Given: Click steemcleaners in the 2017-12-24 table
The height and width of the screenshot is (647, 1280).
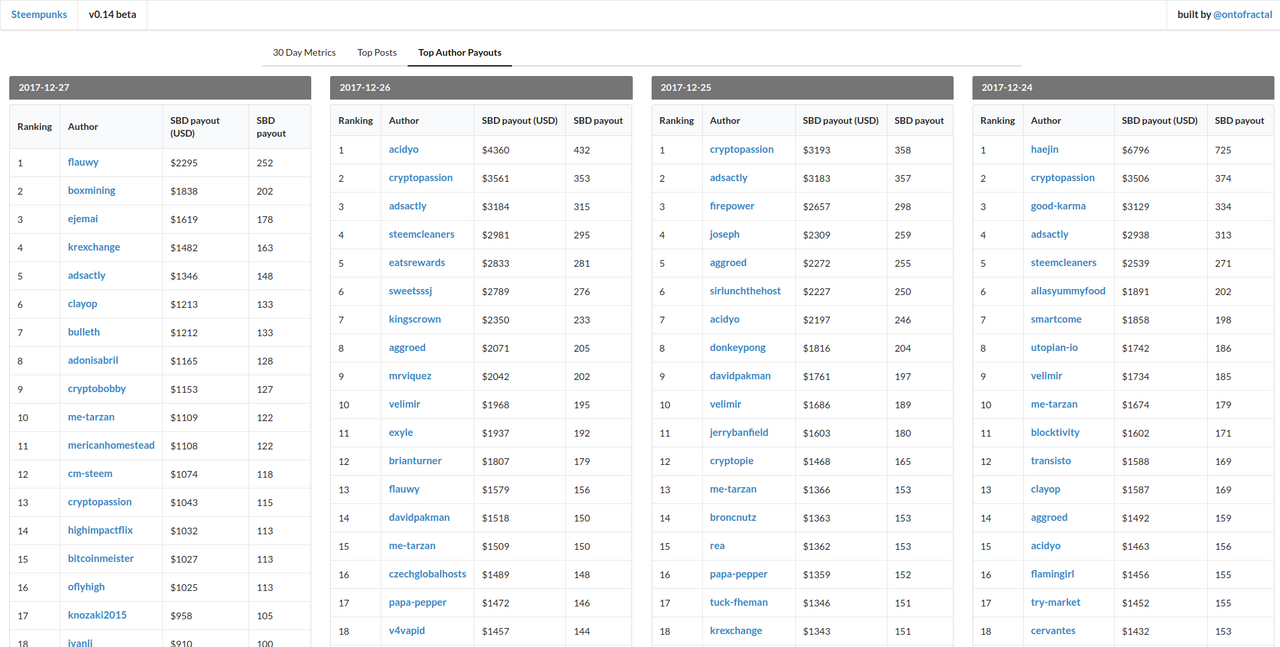Looking at the screenshot, I should click(x=1064, y=262).
